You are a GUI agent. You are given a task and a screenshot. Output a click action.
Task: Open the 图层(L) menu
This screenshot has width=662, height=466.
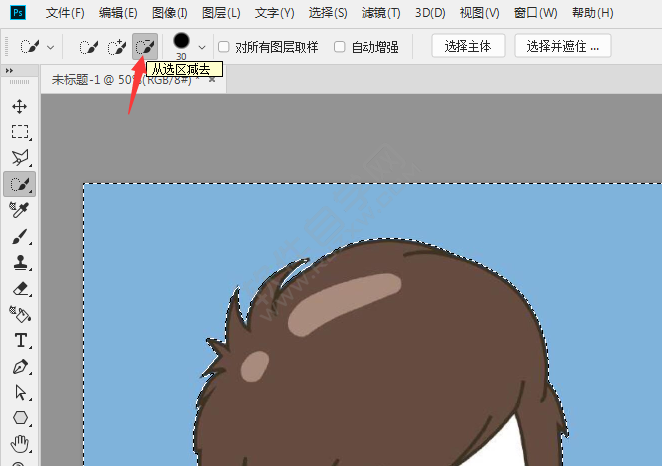coord(221,13)
